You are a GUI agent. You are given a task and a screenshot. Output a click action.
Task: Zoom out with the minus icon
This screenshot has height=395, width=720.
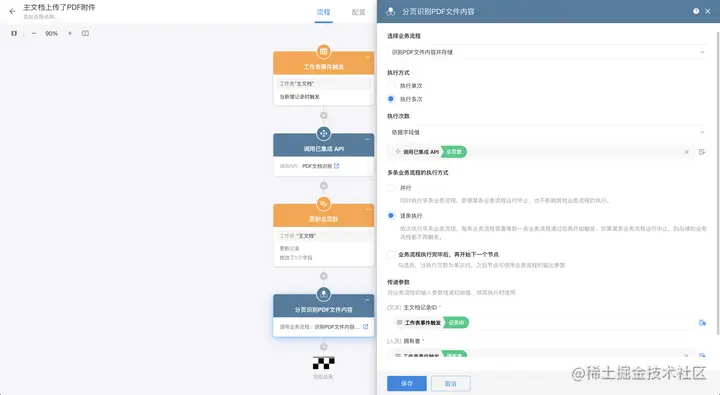coord(34,33)
